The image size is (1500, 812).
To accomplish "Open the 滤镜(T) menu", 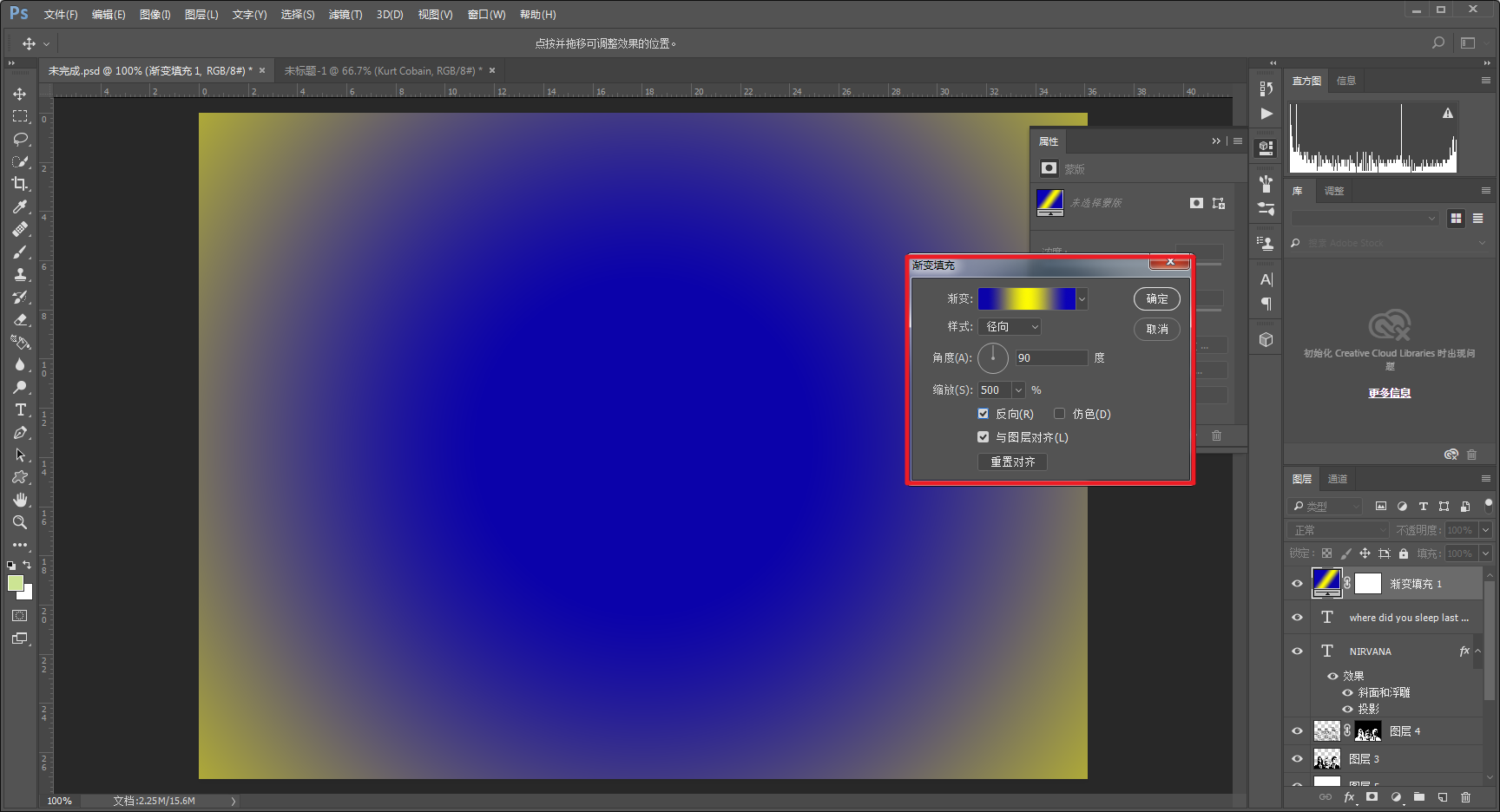I will point(345,15).
